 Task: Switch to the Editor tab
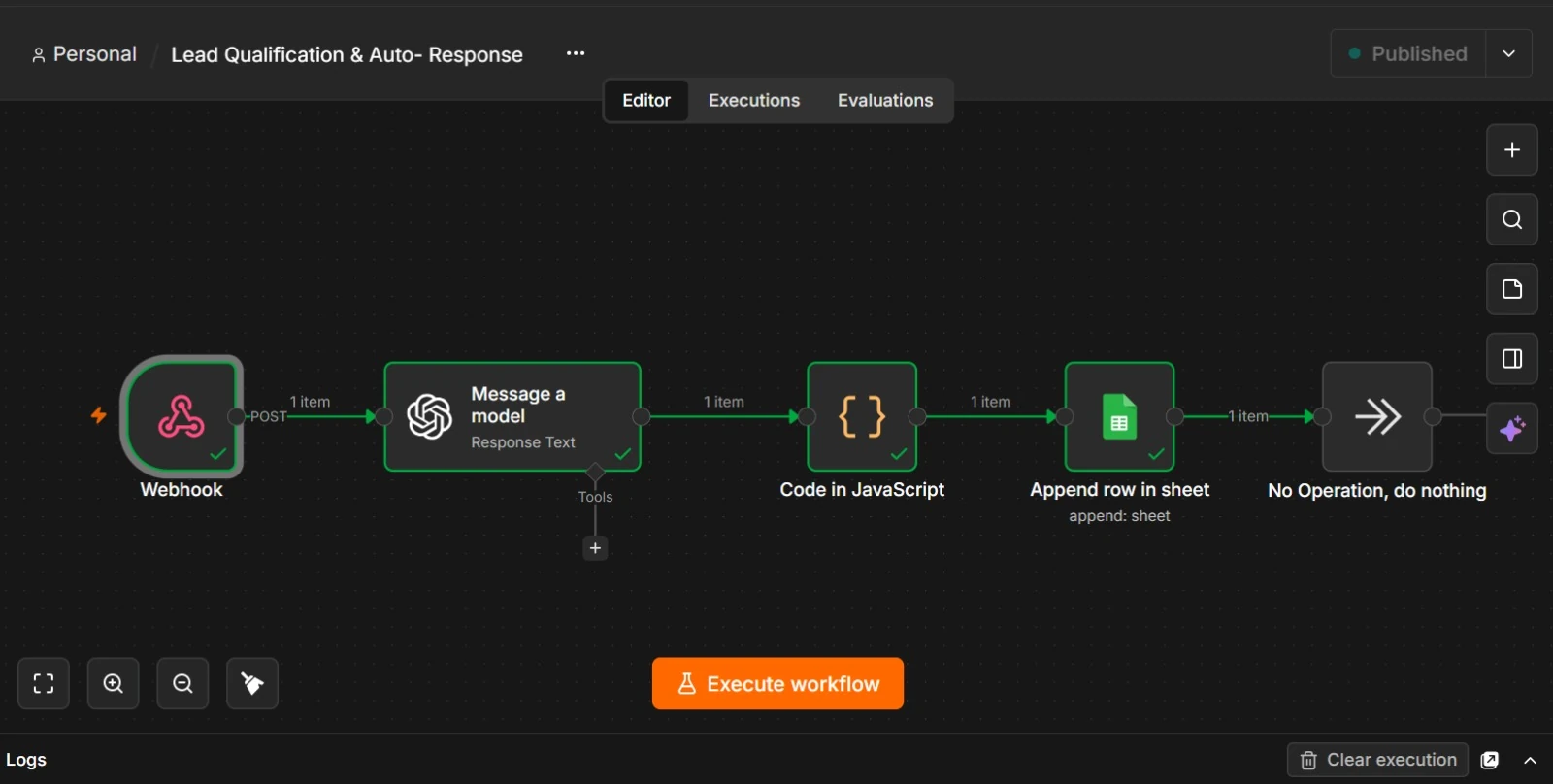click(x=646, y=100)
